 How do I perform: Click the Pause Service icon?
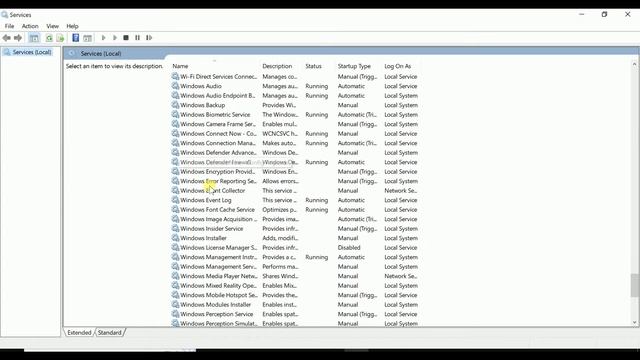pos(138,38)
